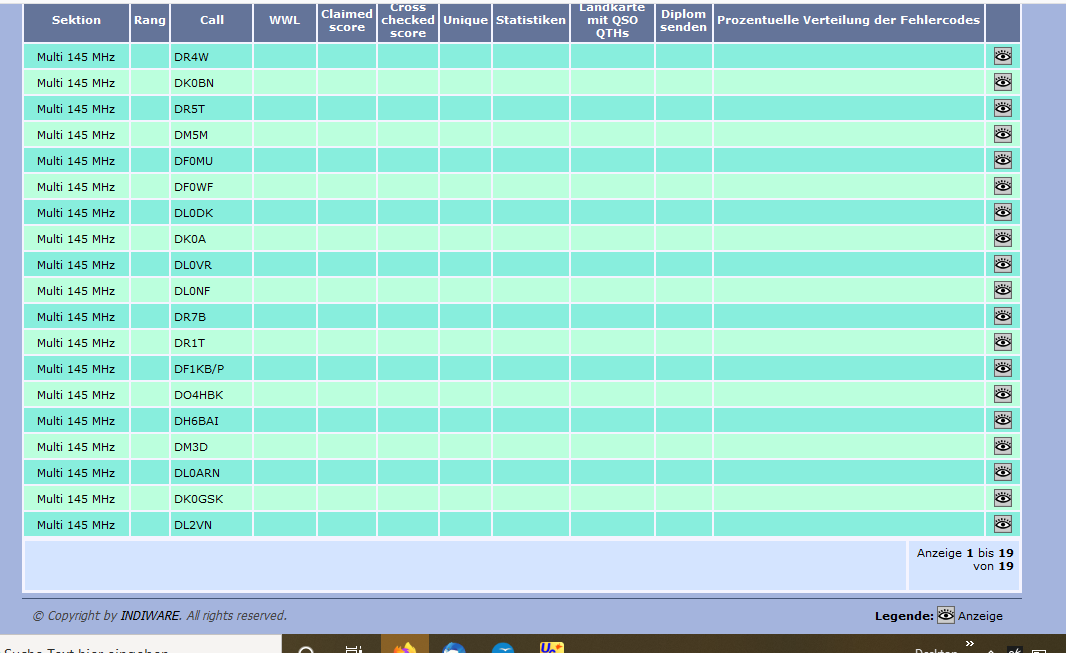This screenshot has width=1066, height=653.
Task: Open the eye icon in the DO4HBK row
Action: (1003, 394)
